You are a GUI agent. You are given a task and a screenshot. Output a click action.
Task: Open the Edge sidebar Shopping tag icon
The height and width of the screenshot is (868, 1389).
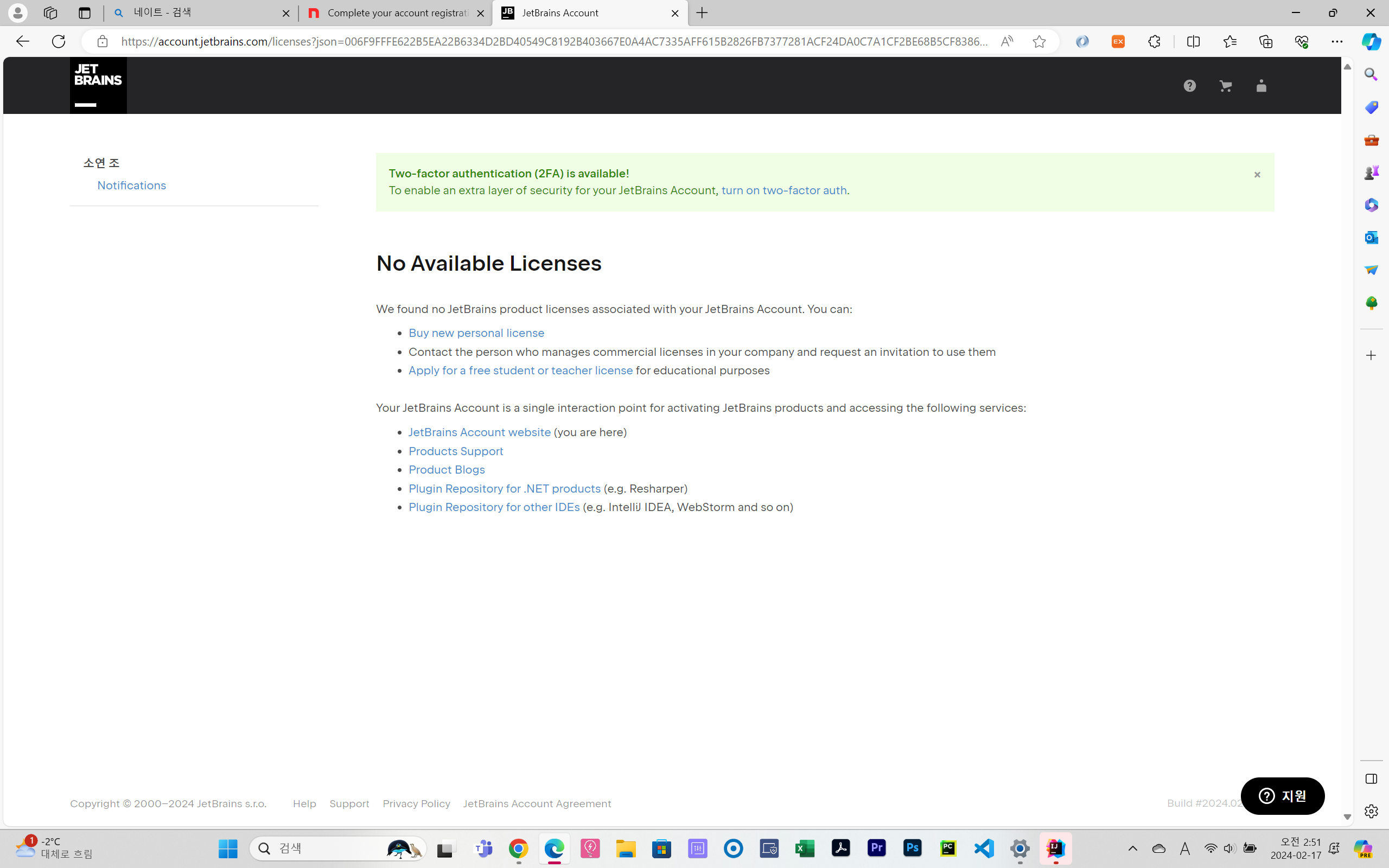tap(1371, 107)
